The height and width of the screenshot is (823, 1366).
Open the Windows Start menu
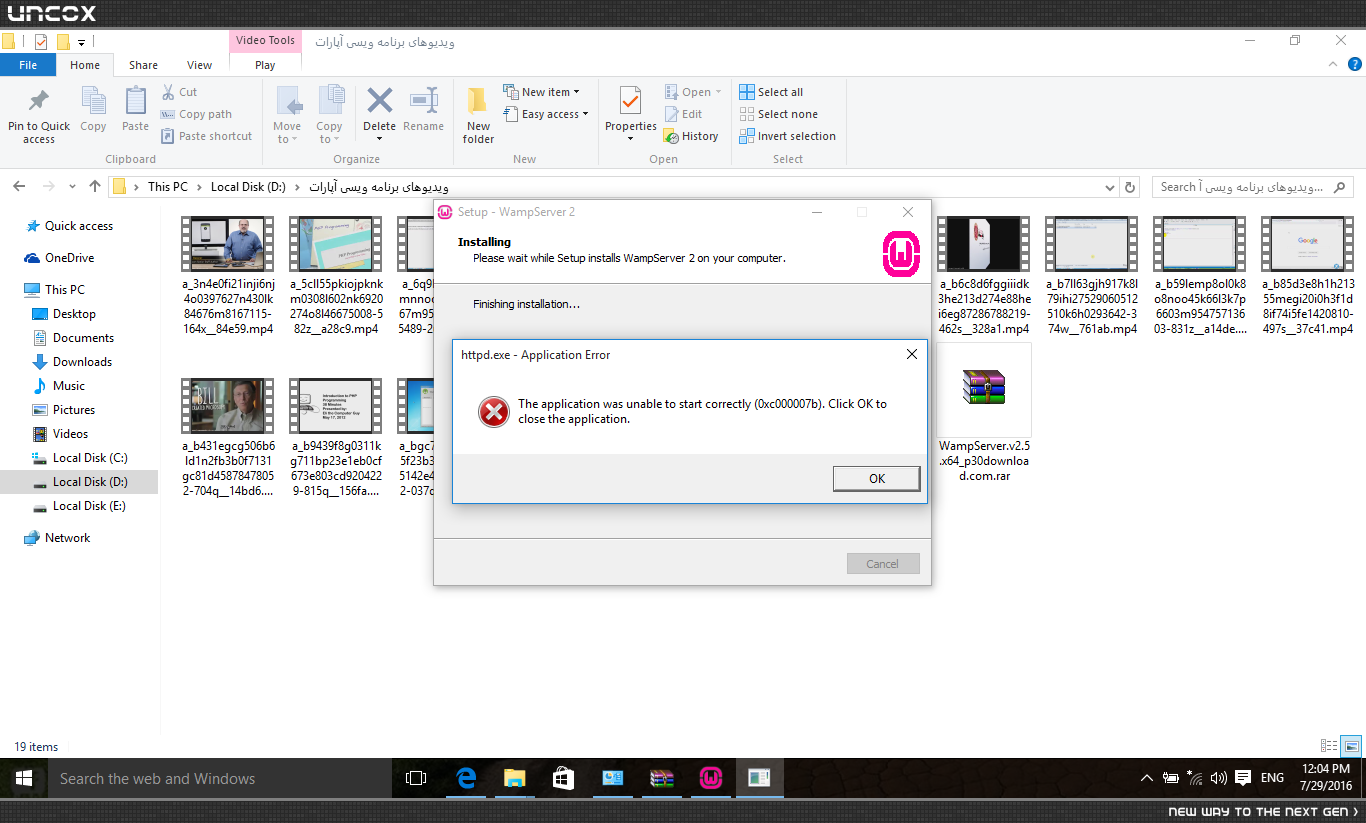click(24, 778)
